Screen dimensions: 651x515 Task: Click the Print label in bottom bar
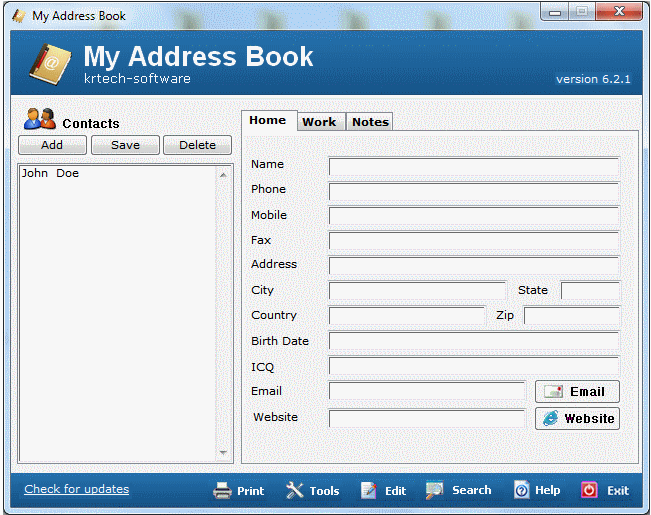pos(250,491)
